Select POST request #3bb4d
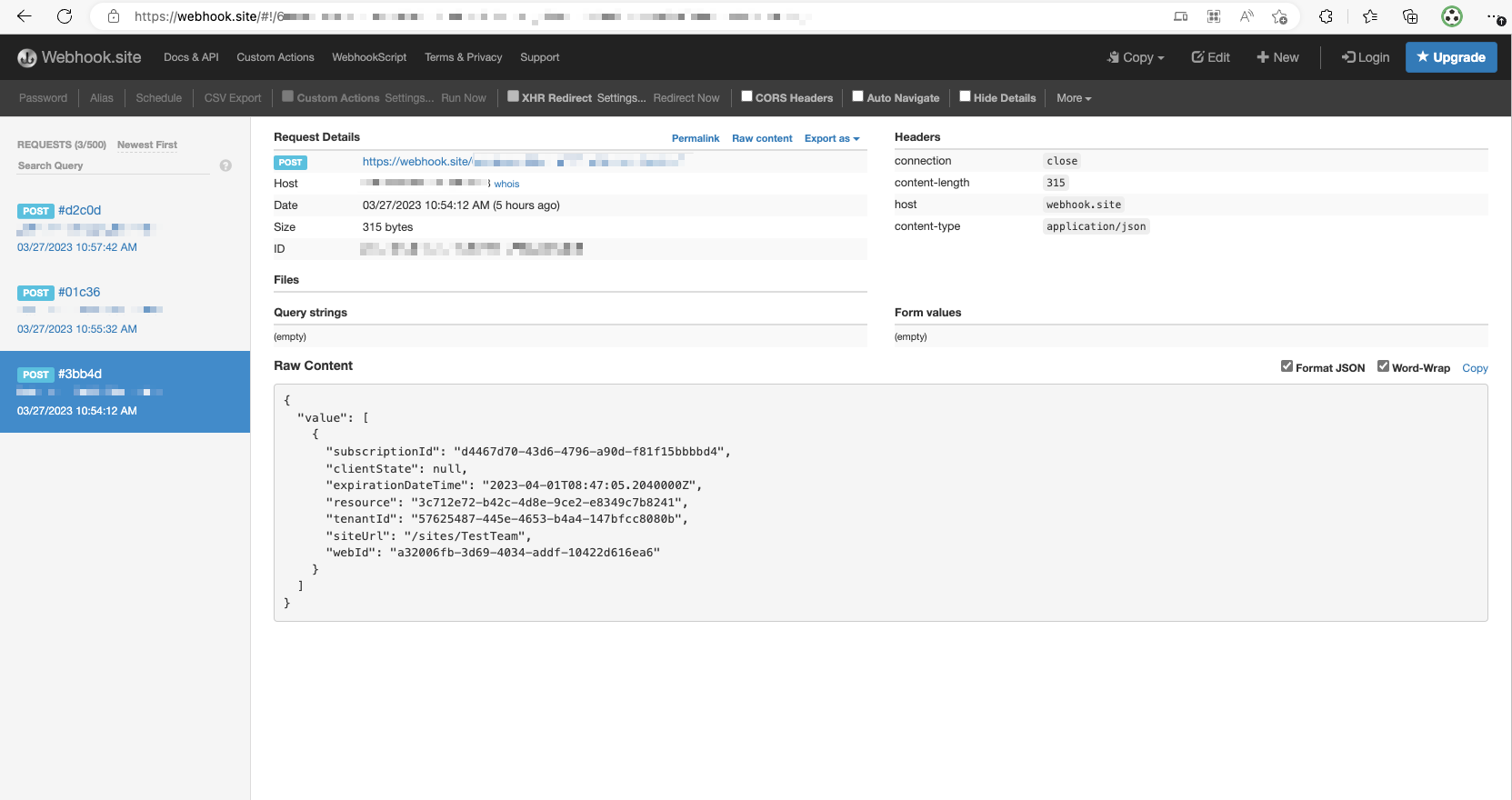 [125, 392]
